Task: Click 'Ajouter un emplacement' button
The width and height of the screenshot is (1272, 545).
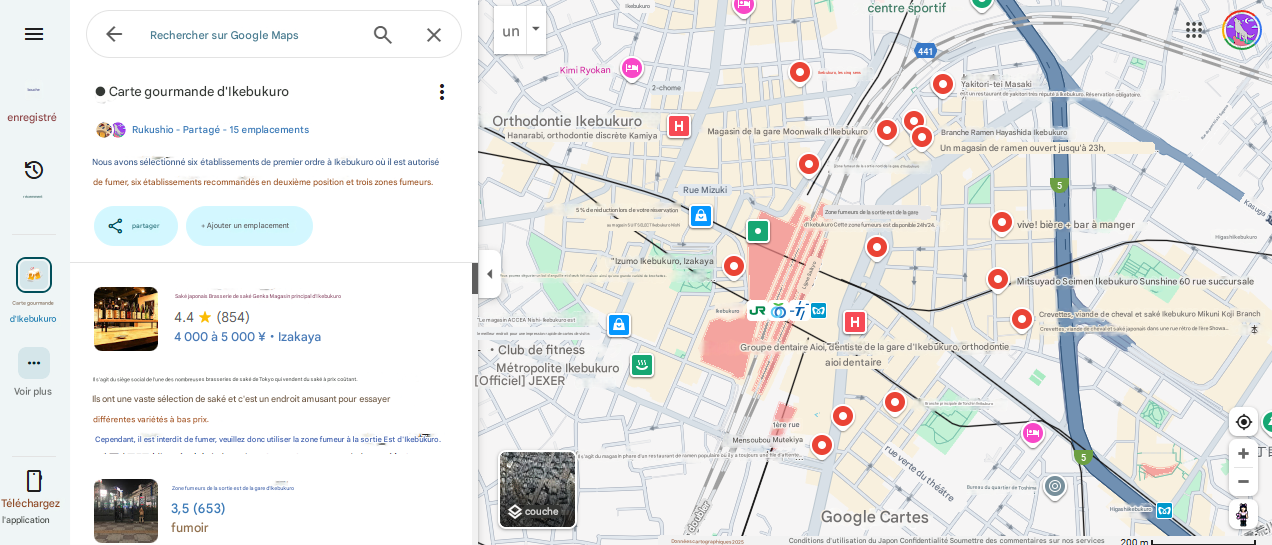Action: [249, 226]
